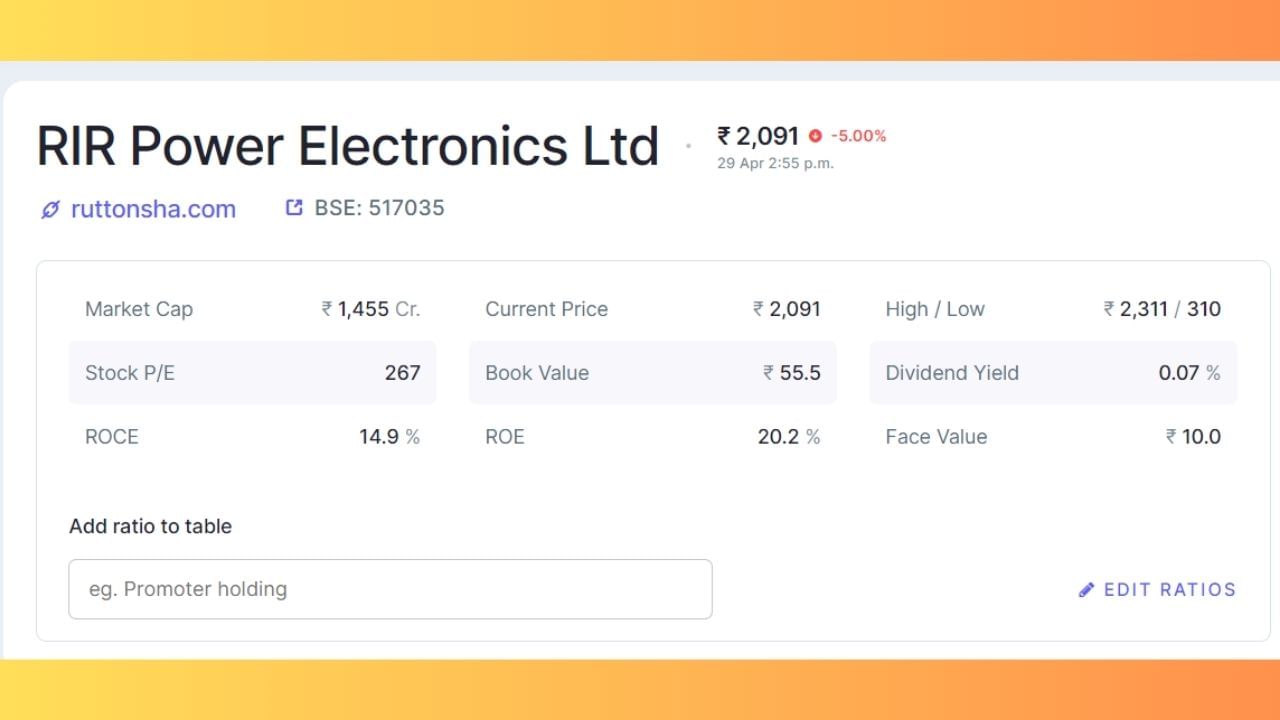Click the rupee symbol beside Market Cap value
This screenshot has width=1280, height=720.
[x=325, y=309]
